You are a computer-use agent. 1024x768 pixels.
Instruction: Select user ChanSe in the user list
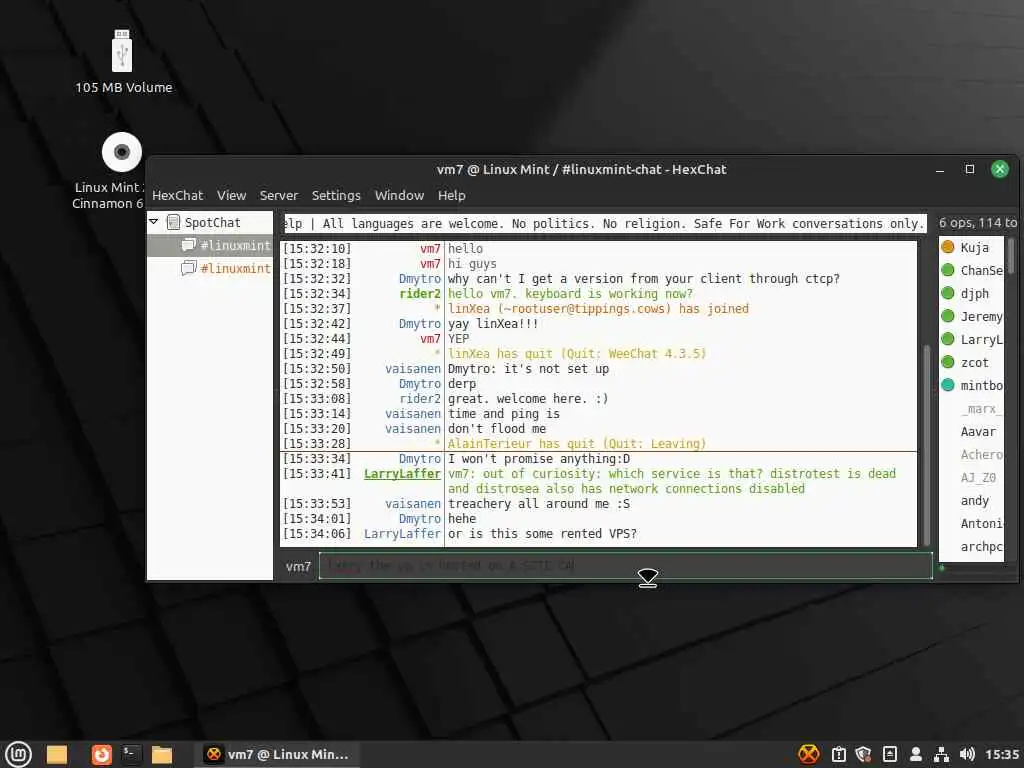(x=972, y=270)
